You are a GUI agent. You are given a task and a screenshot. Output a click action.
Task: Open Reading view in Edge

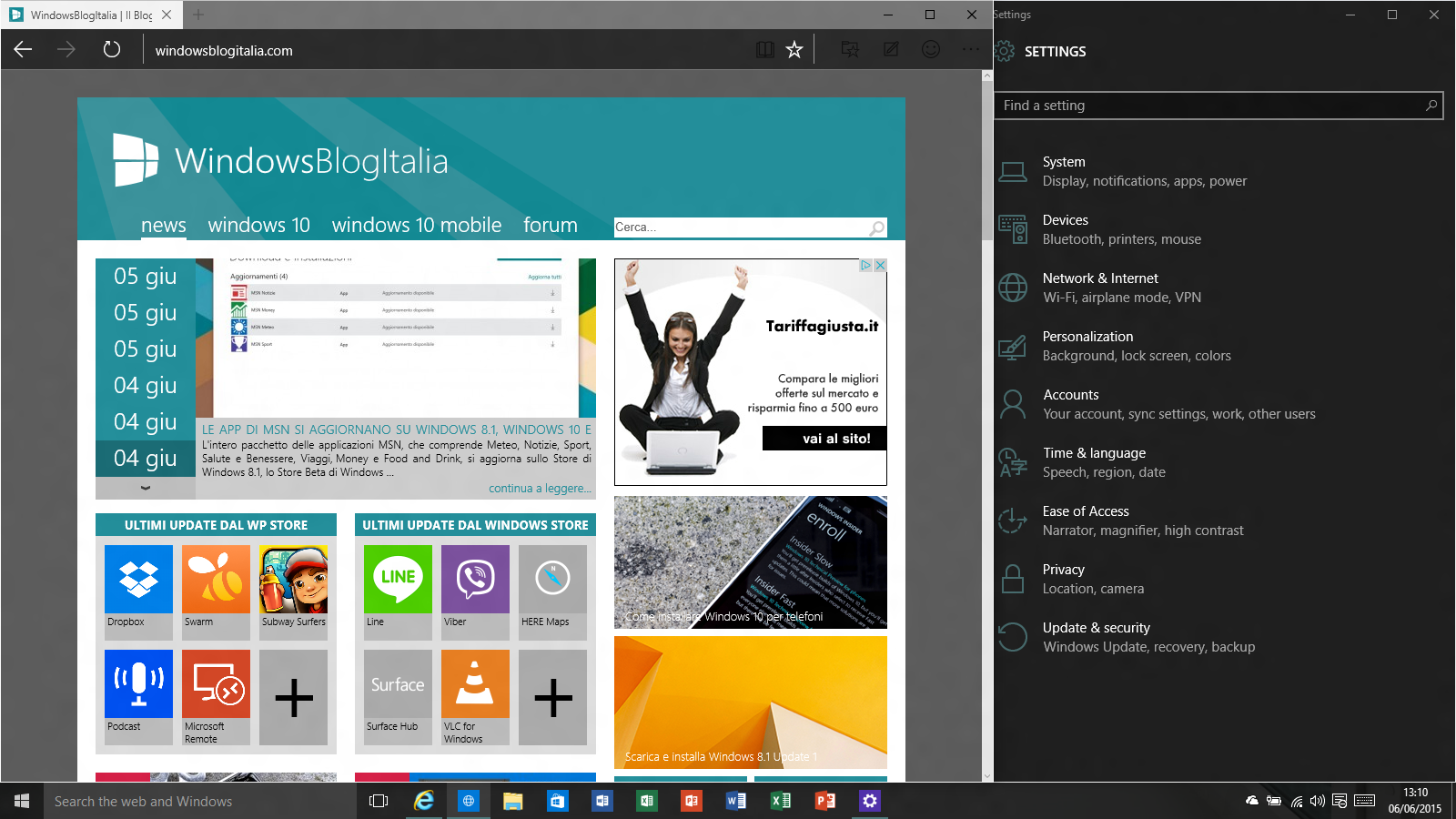pos(764,50)
